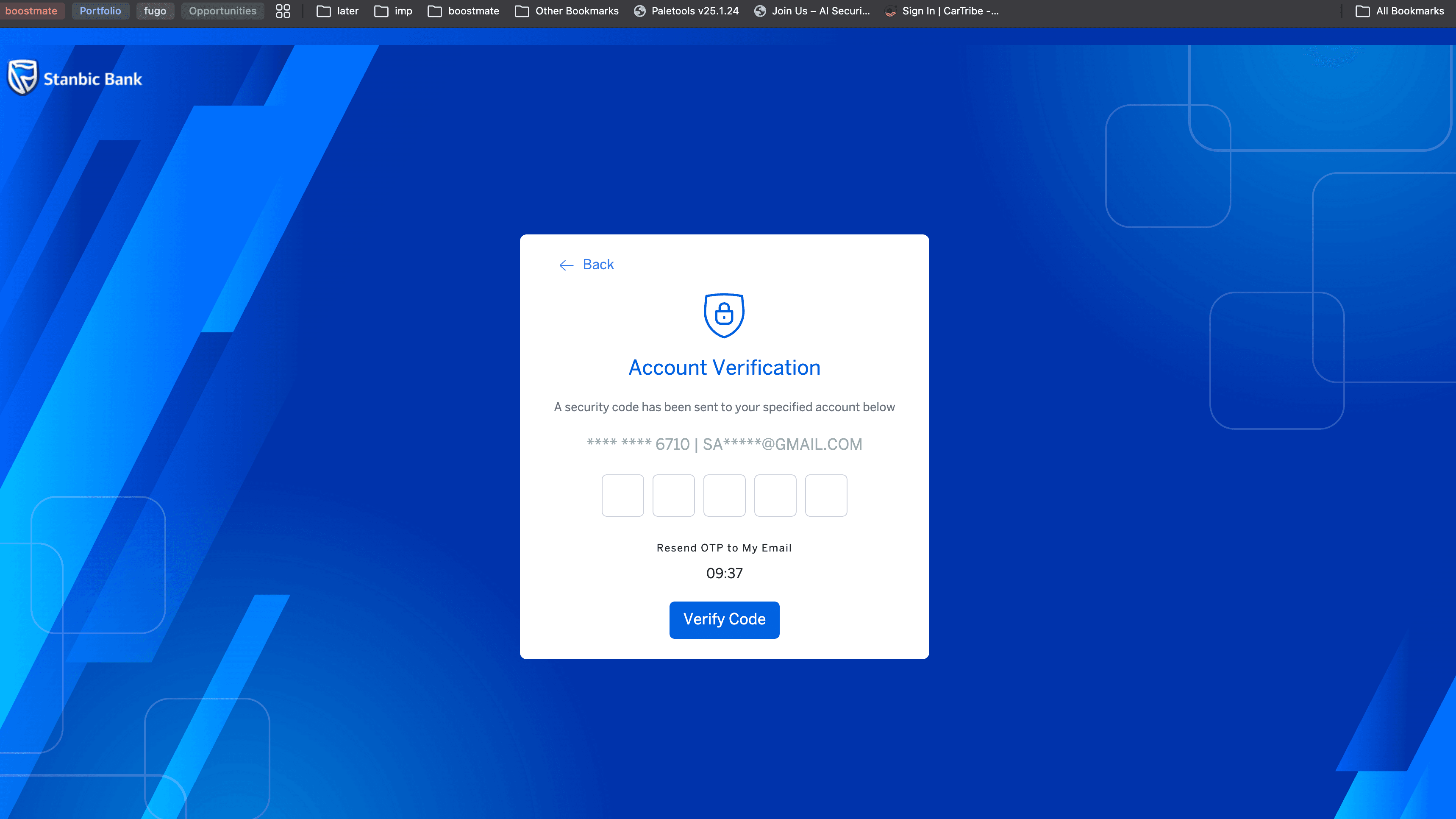This screenshot has height=819, width=1456.
Task: Click the last OTP digit box
Action: pyautogui.click(x=826, y=496)
